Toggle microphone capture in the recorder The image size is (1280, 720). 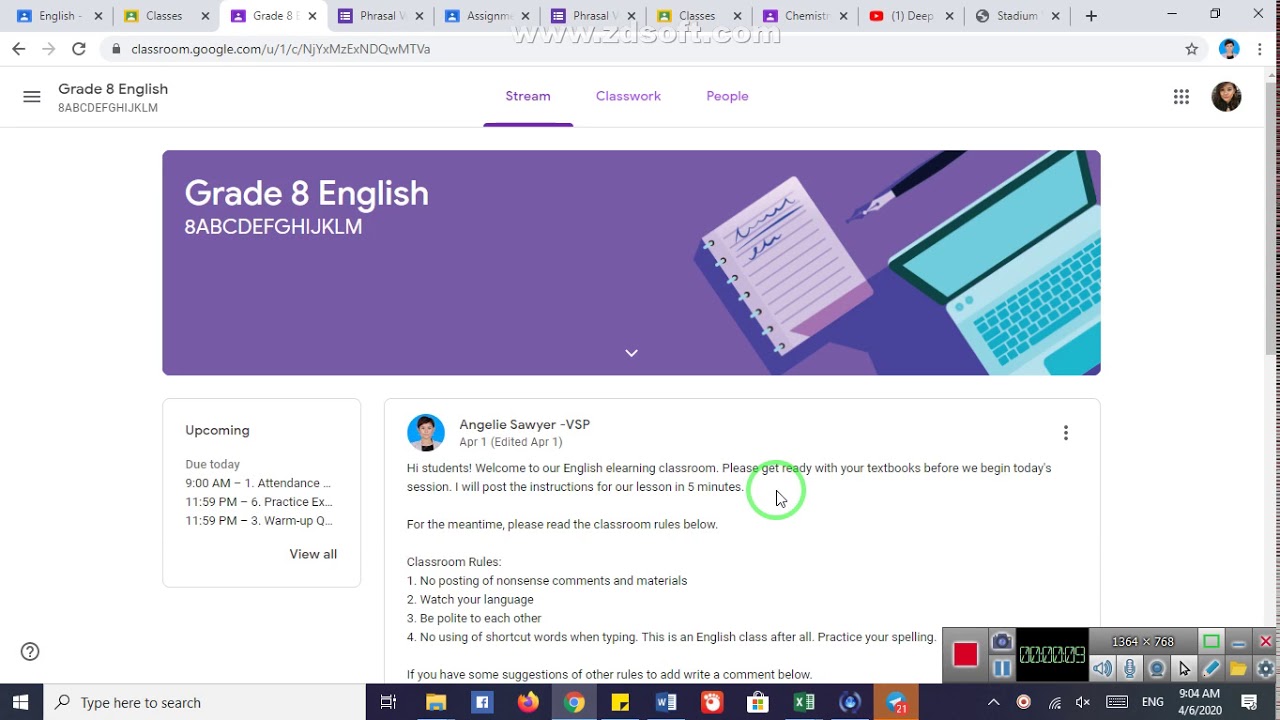pyautogui.click(x=1130, y=668)
